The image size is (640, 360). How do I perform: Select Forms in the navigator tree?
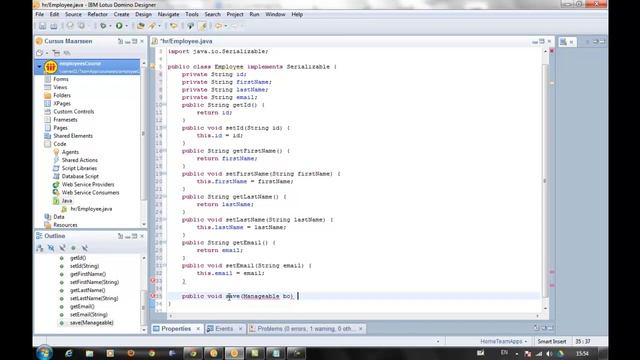61,79
